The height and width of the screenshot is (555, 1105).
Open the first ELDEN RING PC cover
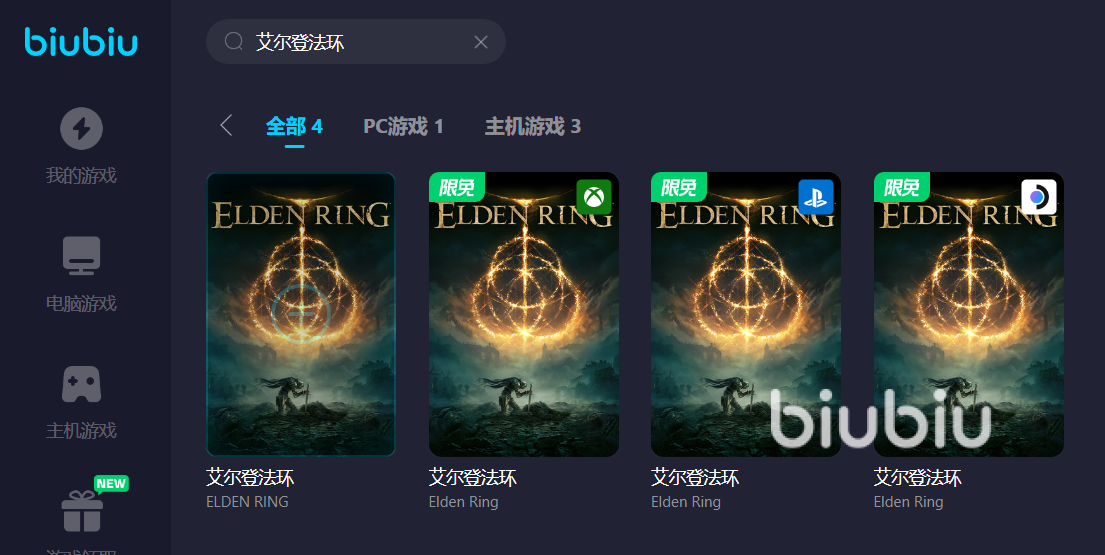301,314
